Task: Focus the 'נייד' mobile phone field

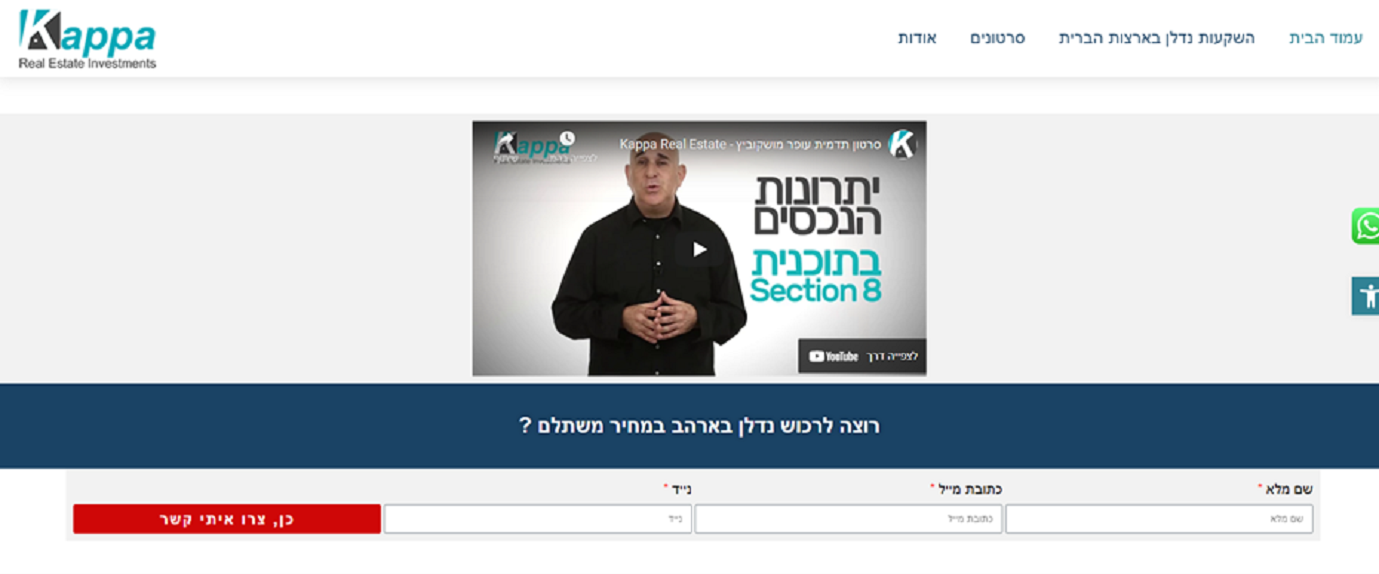Action: (x=538, y=519)
